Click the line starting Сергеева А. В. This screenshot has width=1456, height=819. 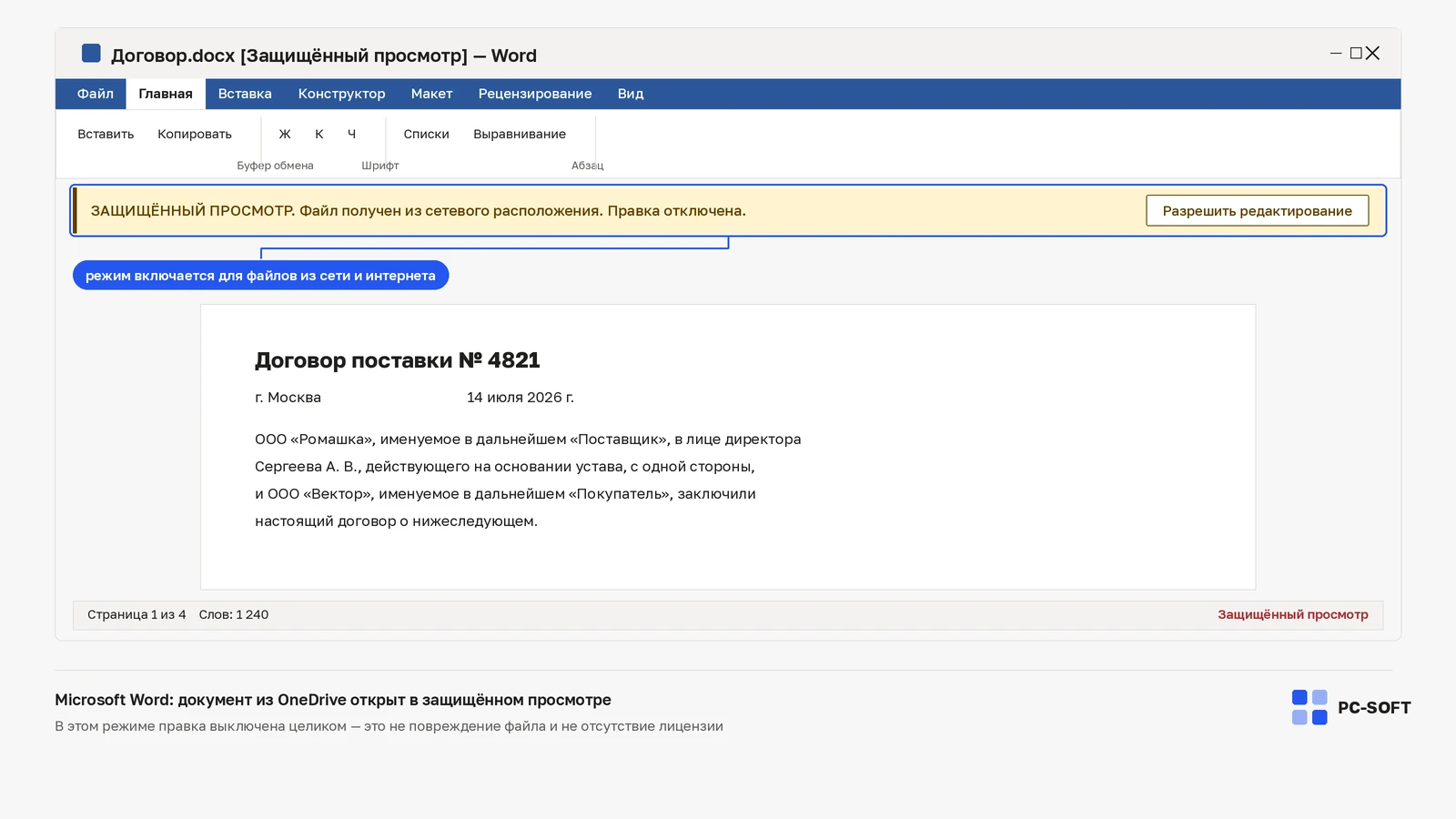coord(505,467)
